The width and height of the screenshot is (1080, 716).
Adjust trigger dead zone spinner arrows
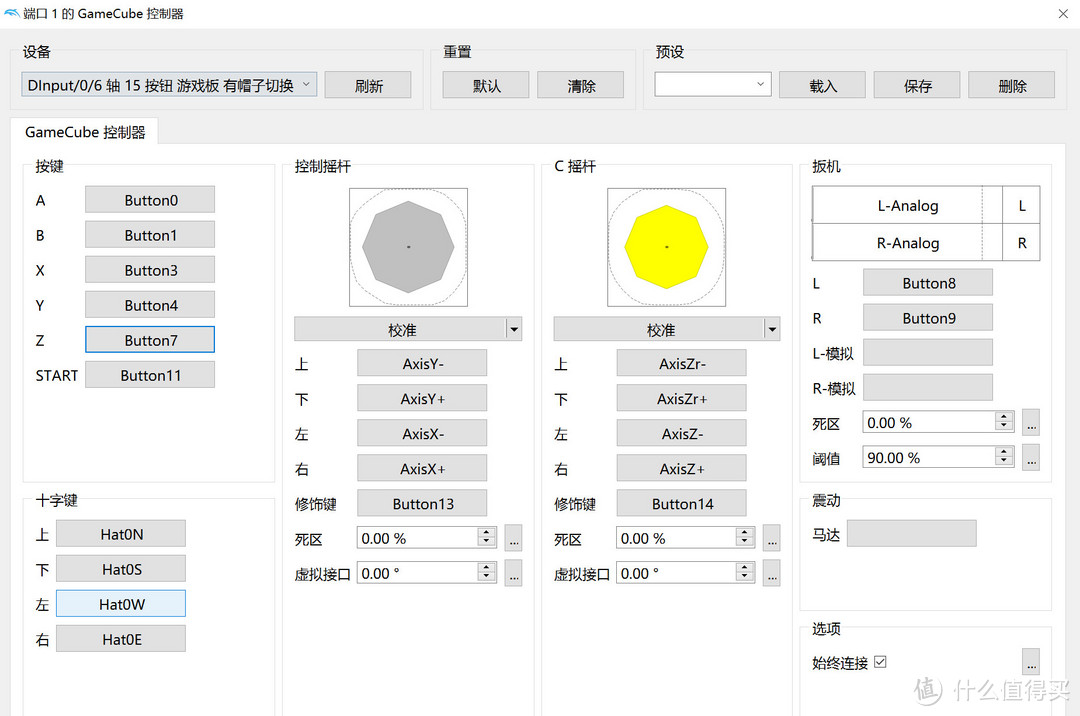coord(1004,422)
